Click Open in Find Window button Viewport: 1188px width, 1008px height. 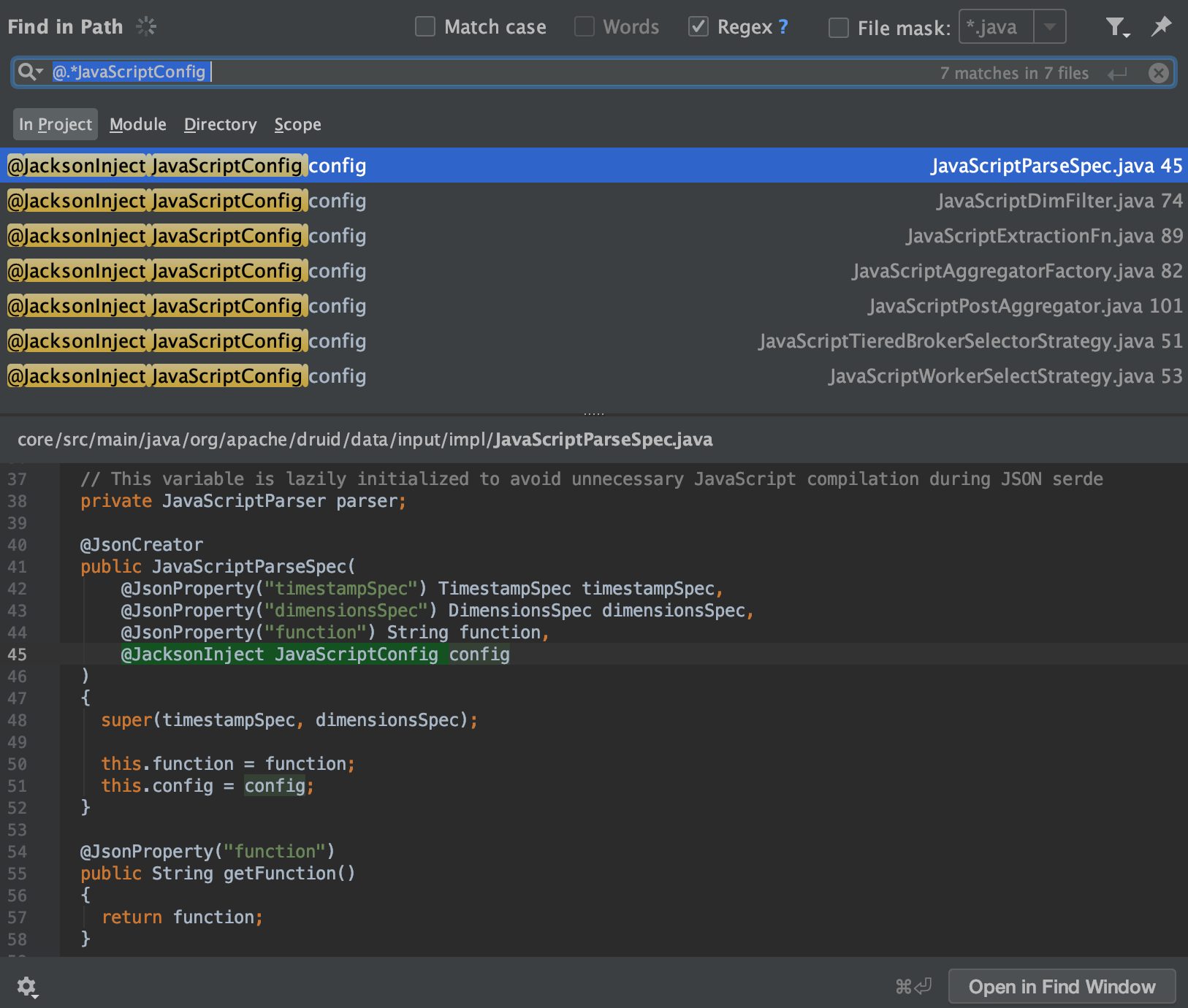(1062, 987)
